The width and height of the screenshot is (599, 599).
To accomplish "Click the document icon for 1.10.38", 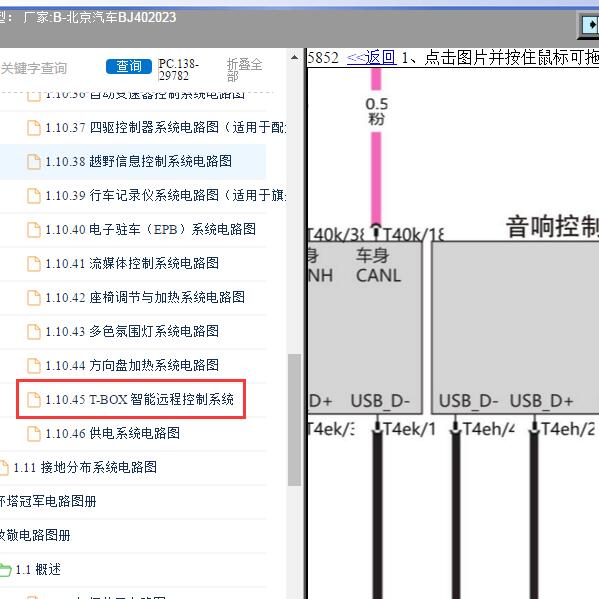I will pyautogui.click(x=34, y=162).
